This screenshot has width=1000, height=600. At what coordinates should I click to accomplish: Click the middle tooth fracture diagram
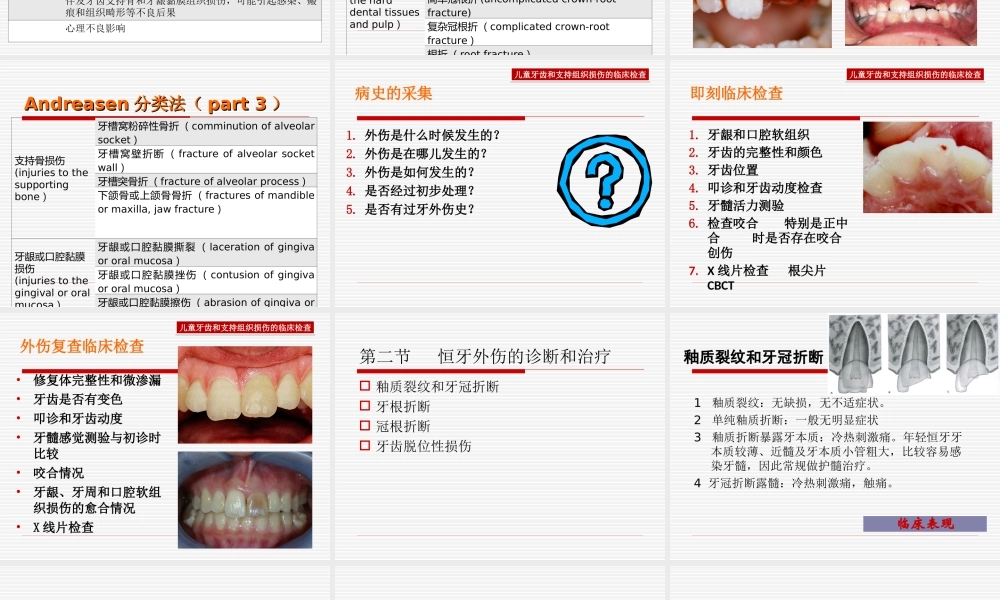coord(914,353)
